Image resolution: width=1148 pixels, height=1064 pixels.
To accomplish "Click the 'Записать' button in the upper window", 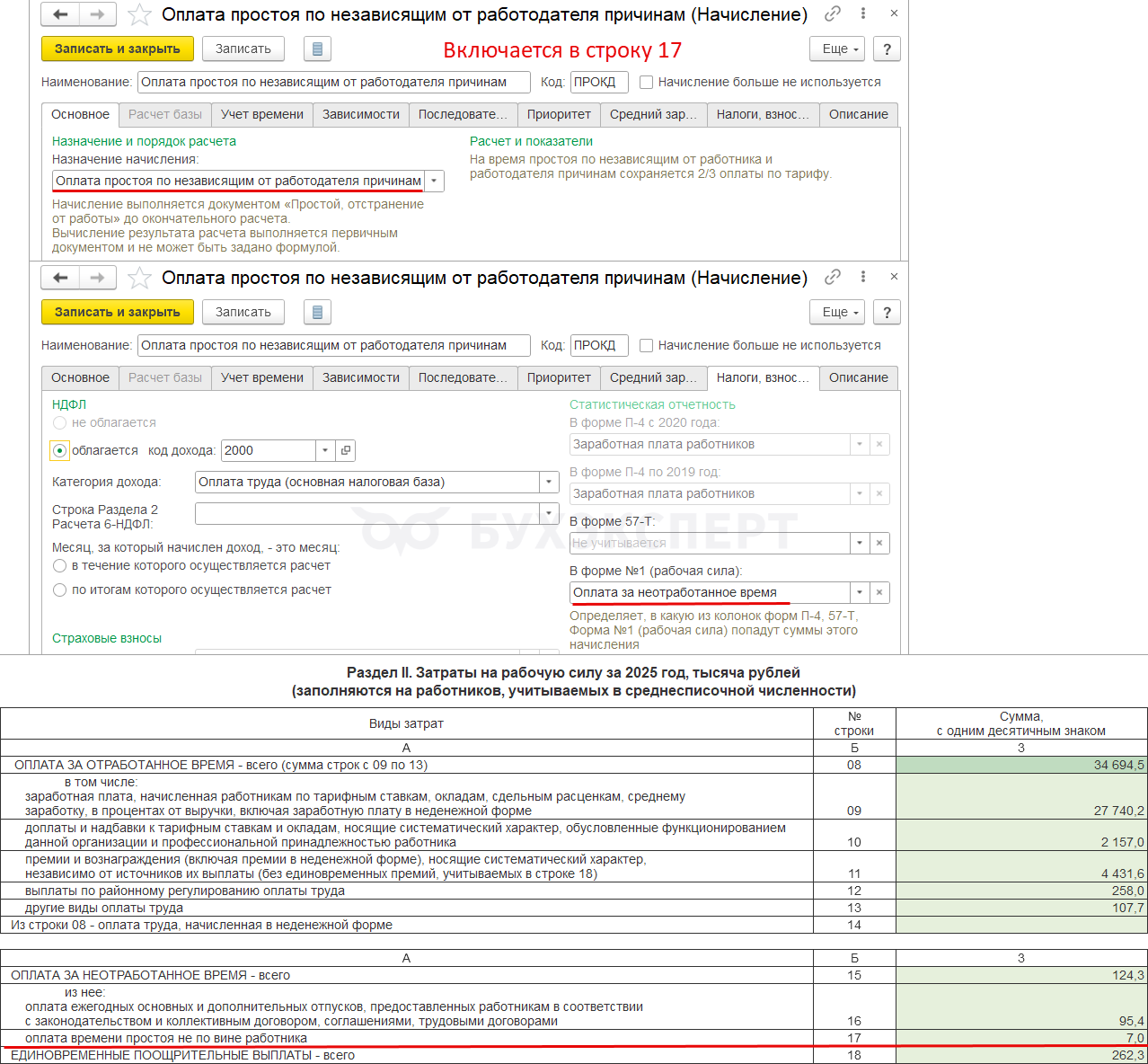I will (243, 49).
